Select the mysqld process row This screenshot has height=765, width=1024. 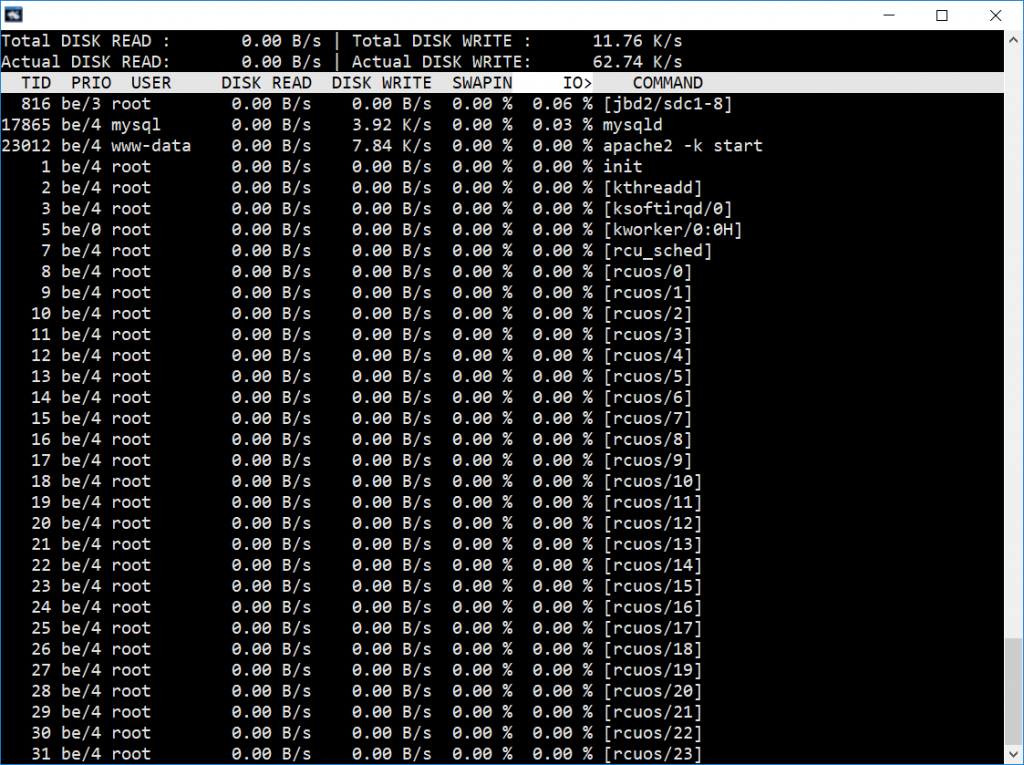click(502, 125)
